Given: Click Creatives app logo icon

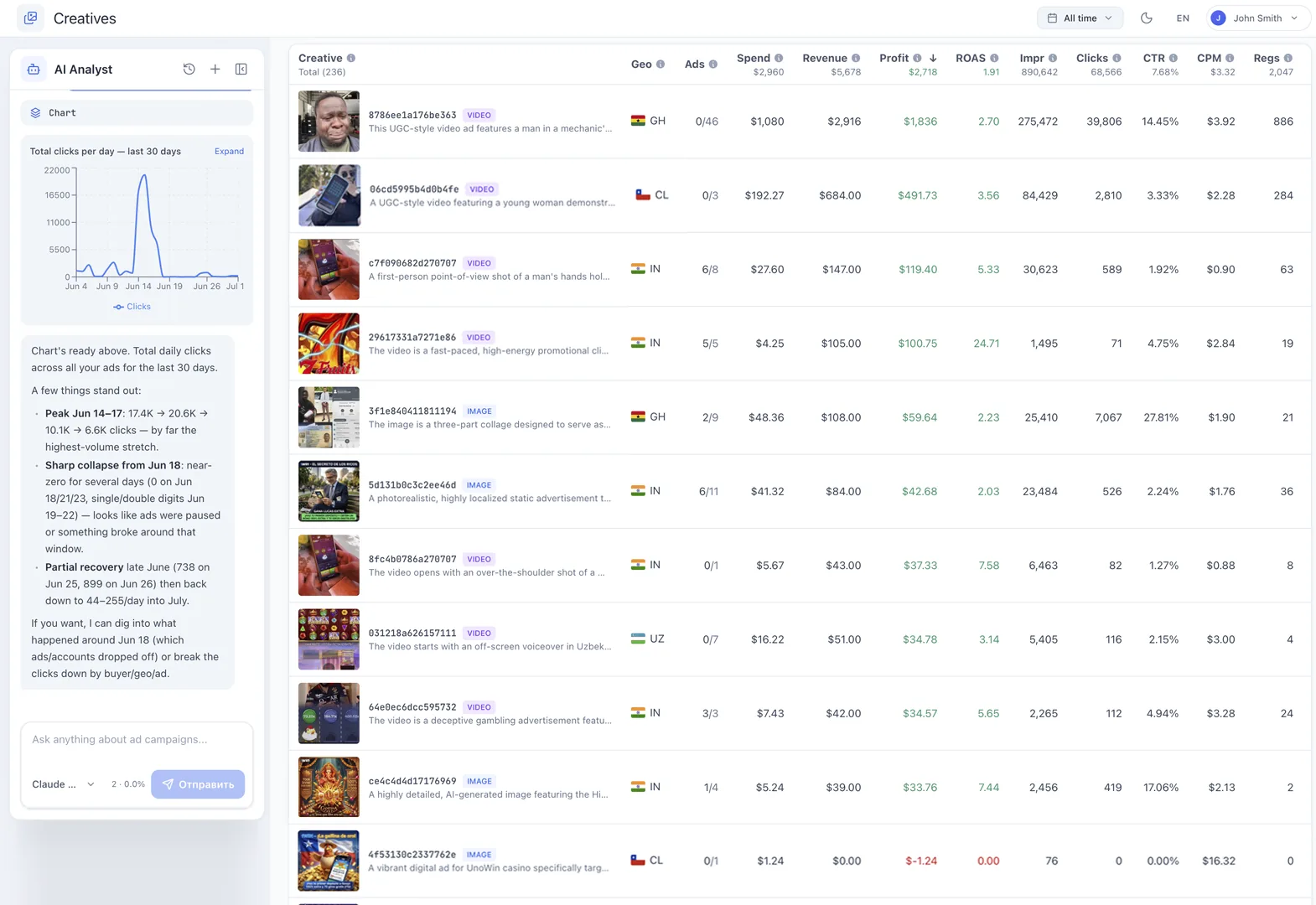Looking at the screenshot, I should [x=31, y=18].
